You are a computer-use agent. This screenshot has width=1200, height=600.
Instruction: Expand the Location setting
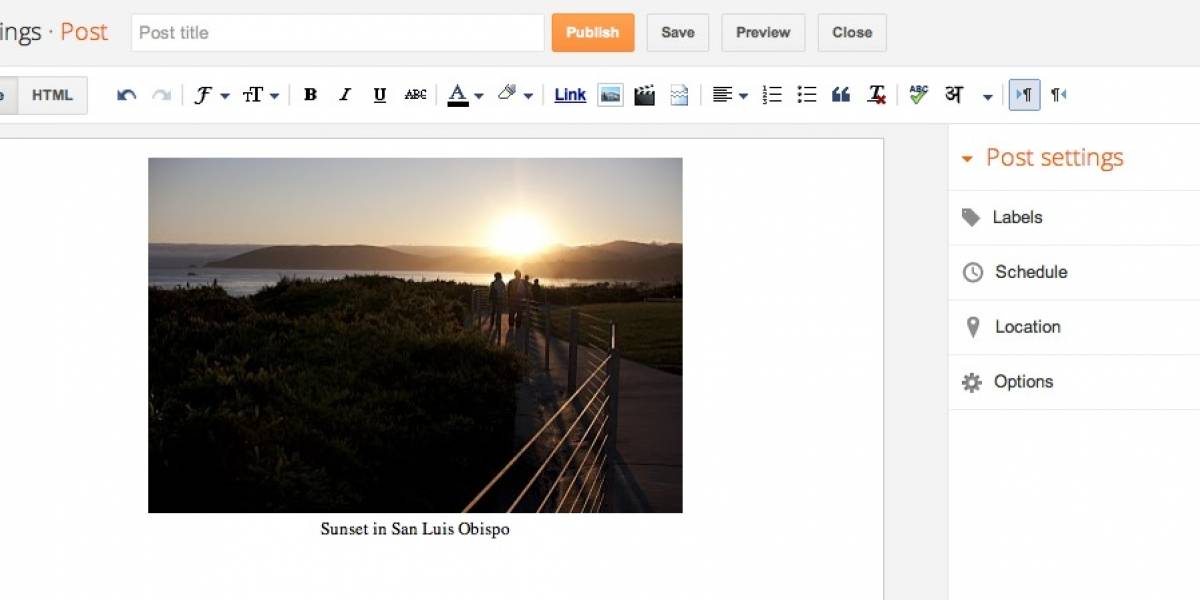pos(1074,327)
